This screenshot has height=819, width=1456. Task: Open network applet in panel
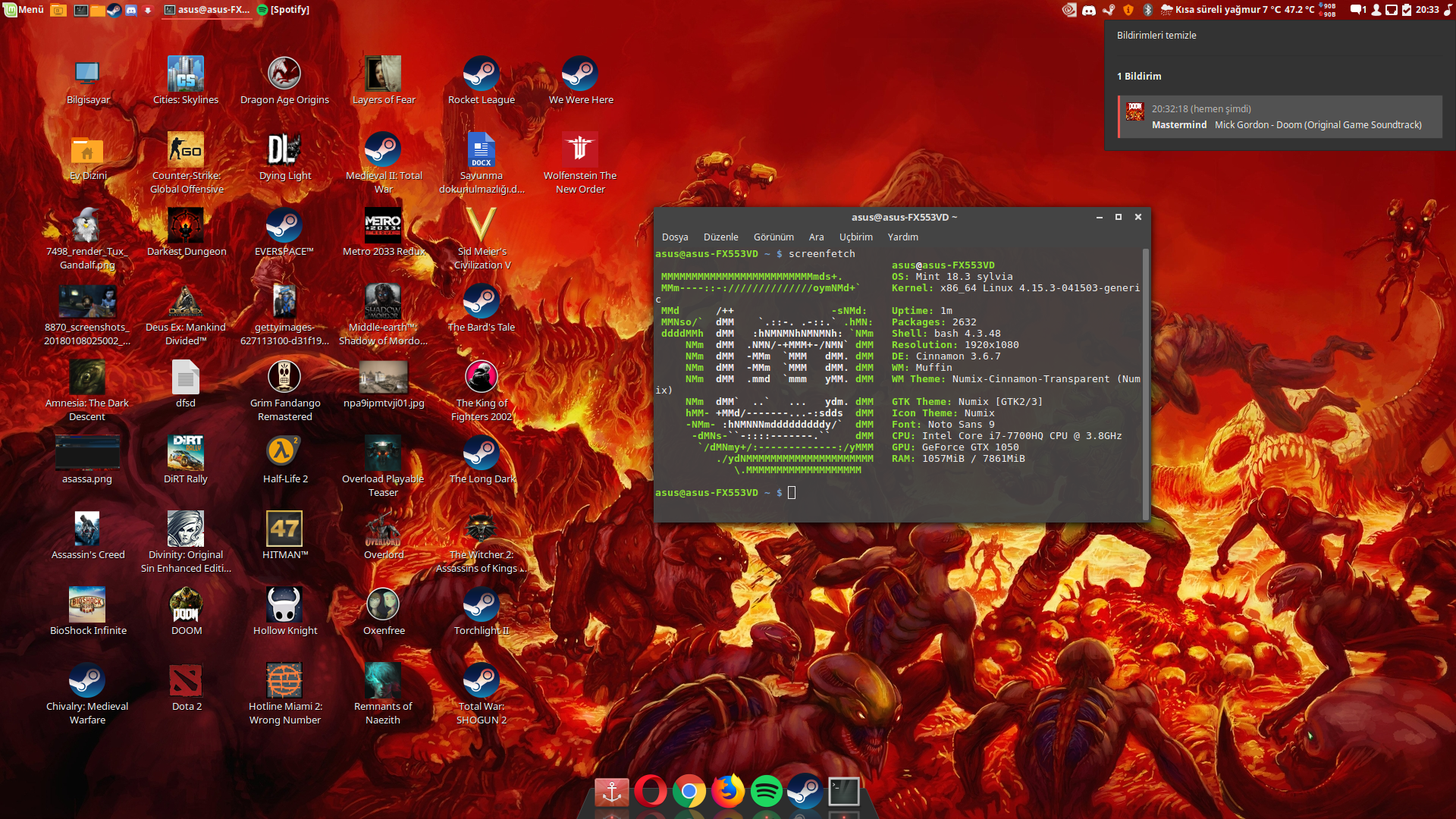coord(1392,10)
